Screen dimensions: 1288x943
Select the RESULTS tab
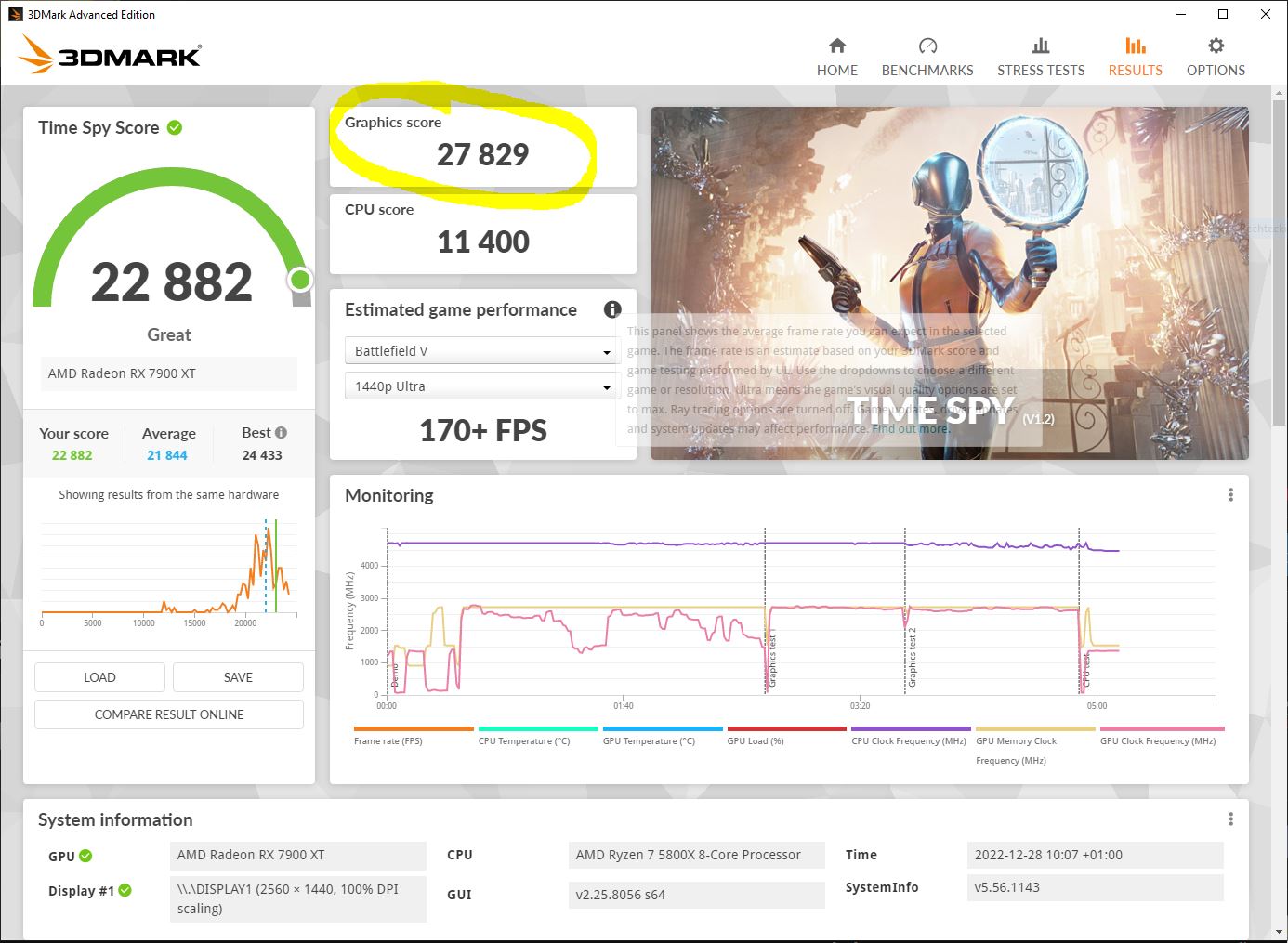[1135, 58]
